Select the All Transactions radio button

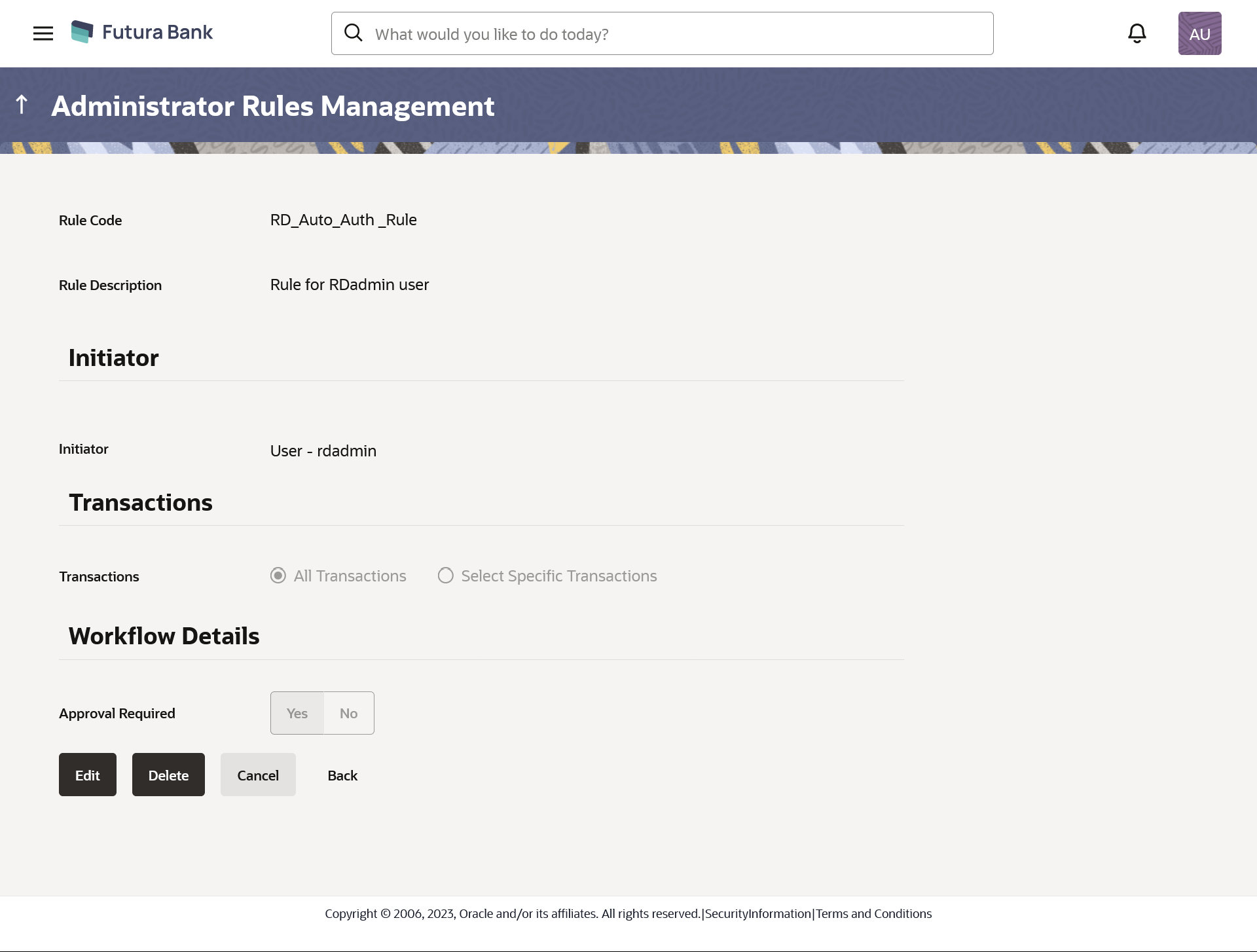278,576
